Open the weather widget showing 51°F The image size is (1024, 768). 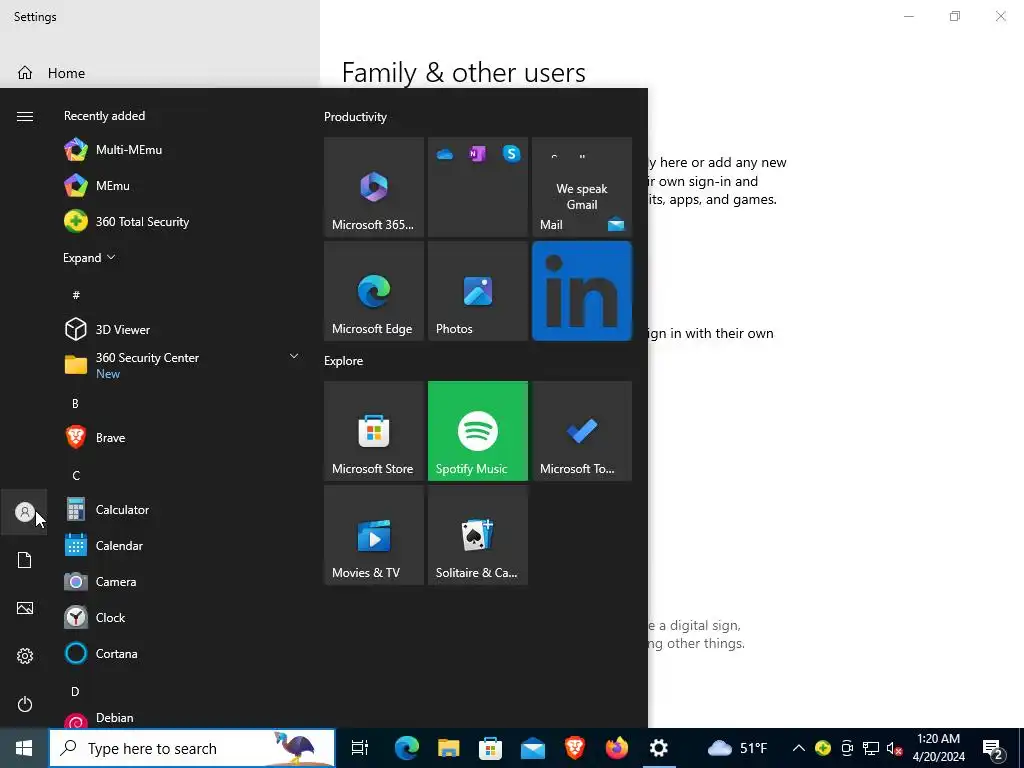pyautogui.click(x=738, y=748)
